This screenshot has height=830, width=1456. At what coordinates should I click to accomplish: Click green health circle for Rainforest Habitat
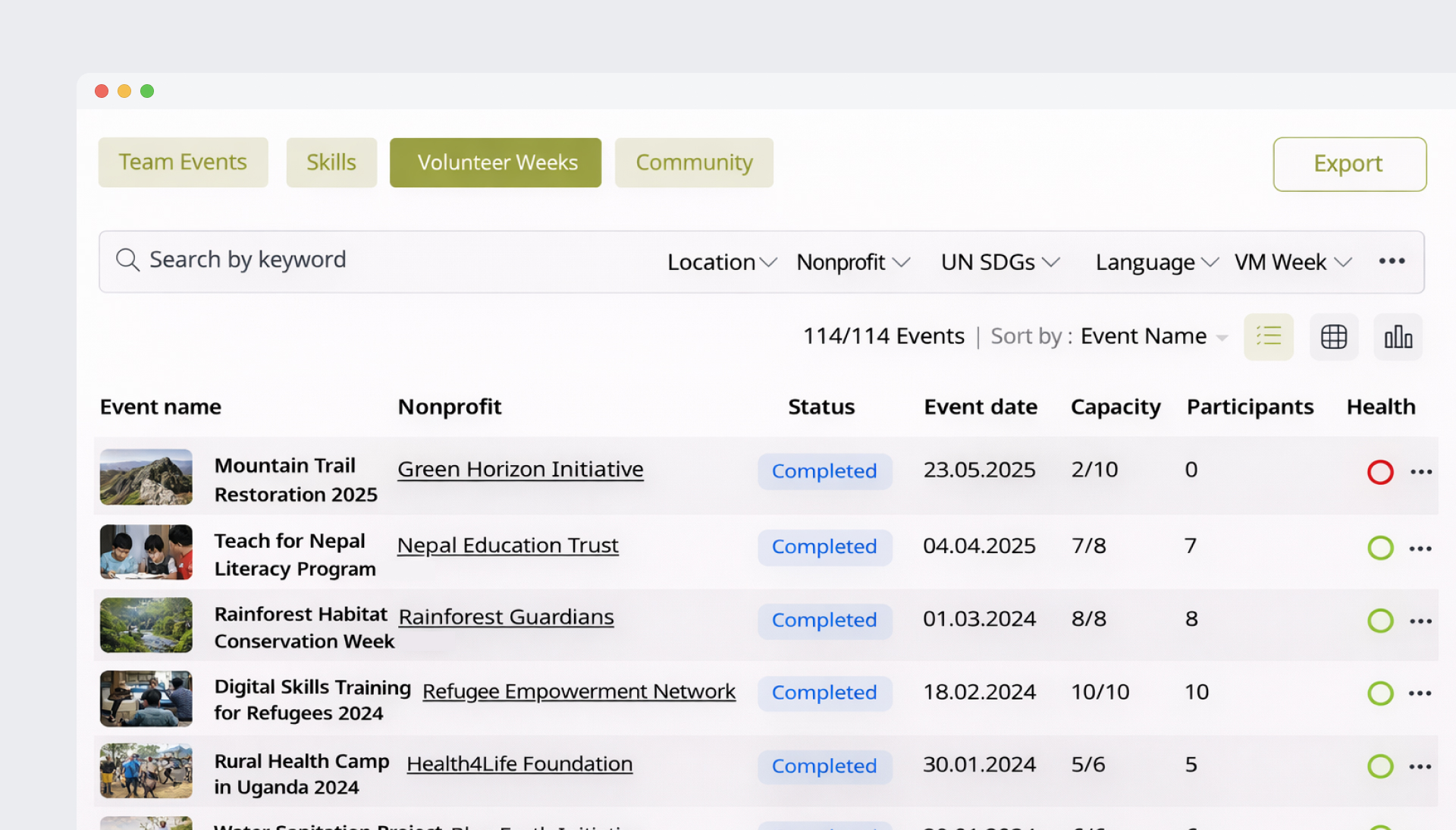(1380, 621)
